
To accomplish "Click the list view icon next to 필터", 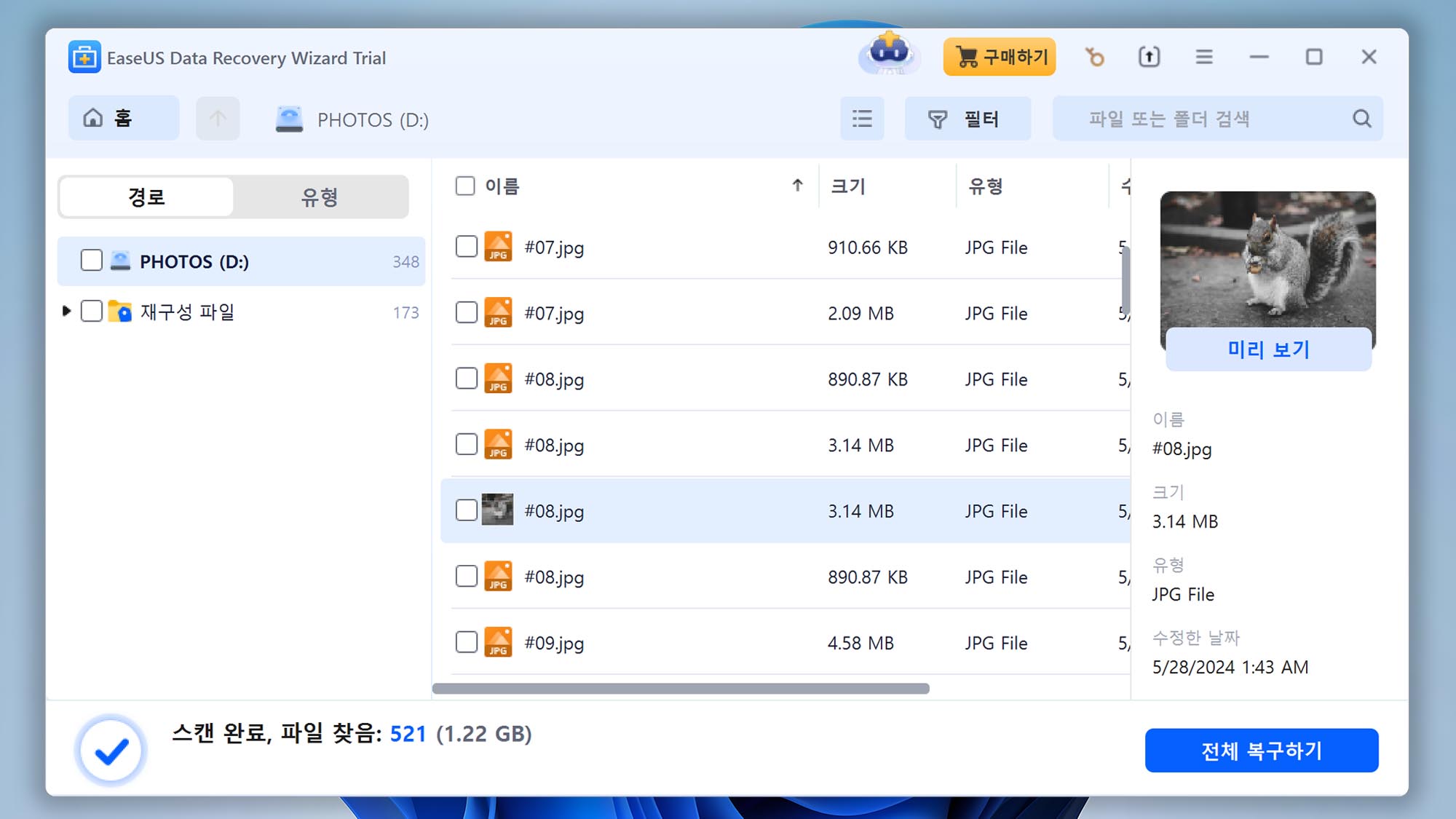I will (862, 119).
